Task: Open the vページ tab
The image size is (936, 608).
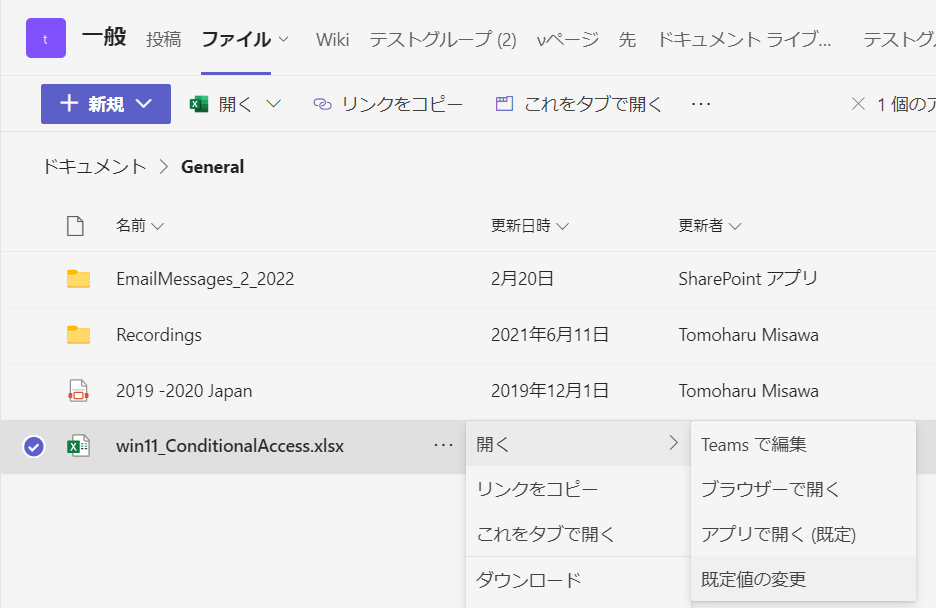Action: (568, 39)
